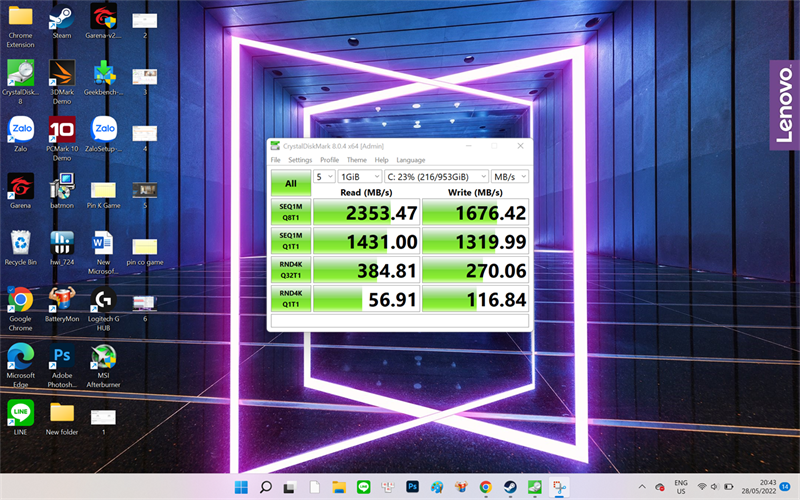Open the Steam desktop shortcut
The image size is (800, 500).
tap(62, 21)
